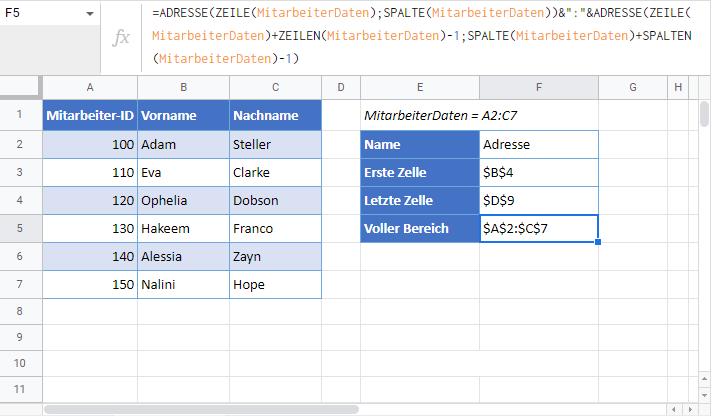This screenshot has width=711, height=416.
Task: Select the Letzte Zelle label cell
Action: pos(420,201)
